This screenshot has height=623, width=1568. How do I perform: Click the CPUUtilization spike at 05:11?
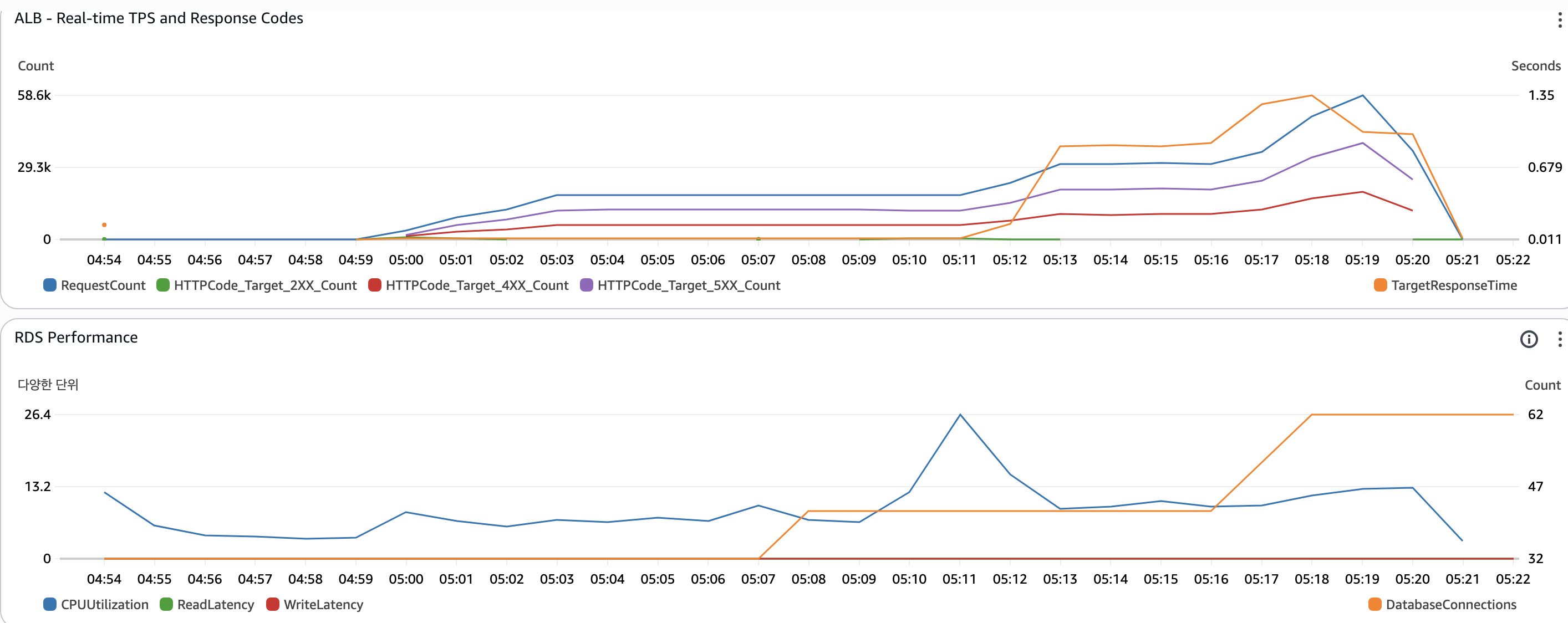[x=960, y=415]
